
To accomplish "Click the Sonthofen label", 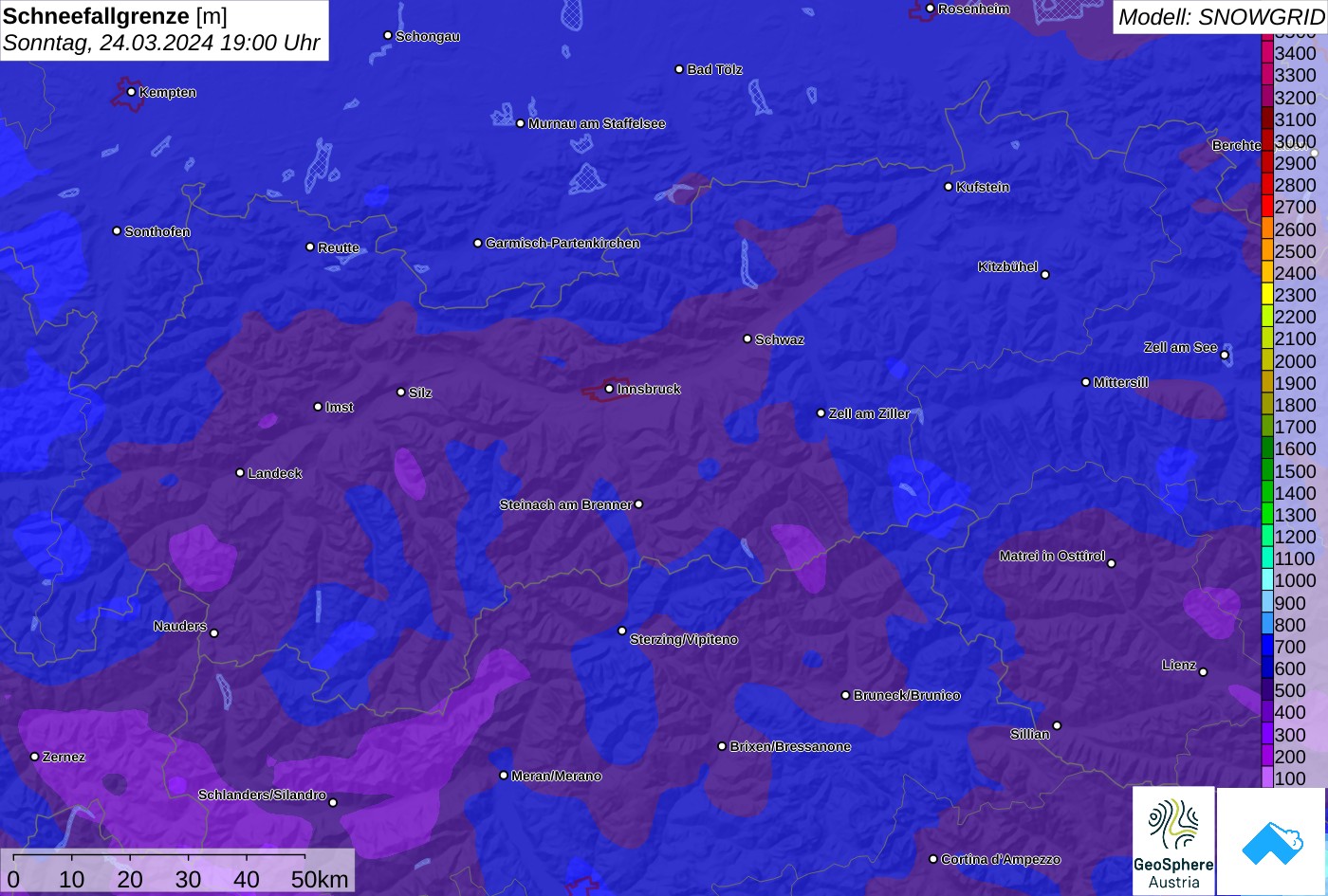I will tap(157, 231).
